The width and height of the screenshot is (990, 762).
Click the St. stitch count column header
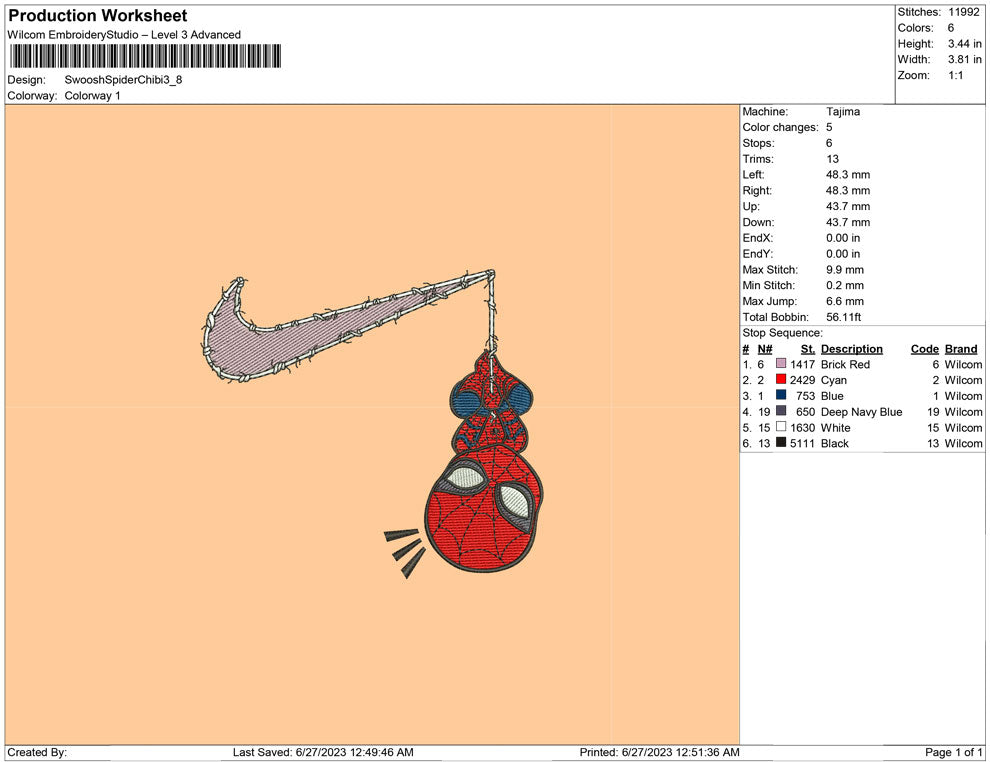[808, 349]
